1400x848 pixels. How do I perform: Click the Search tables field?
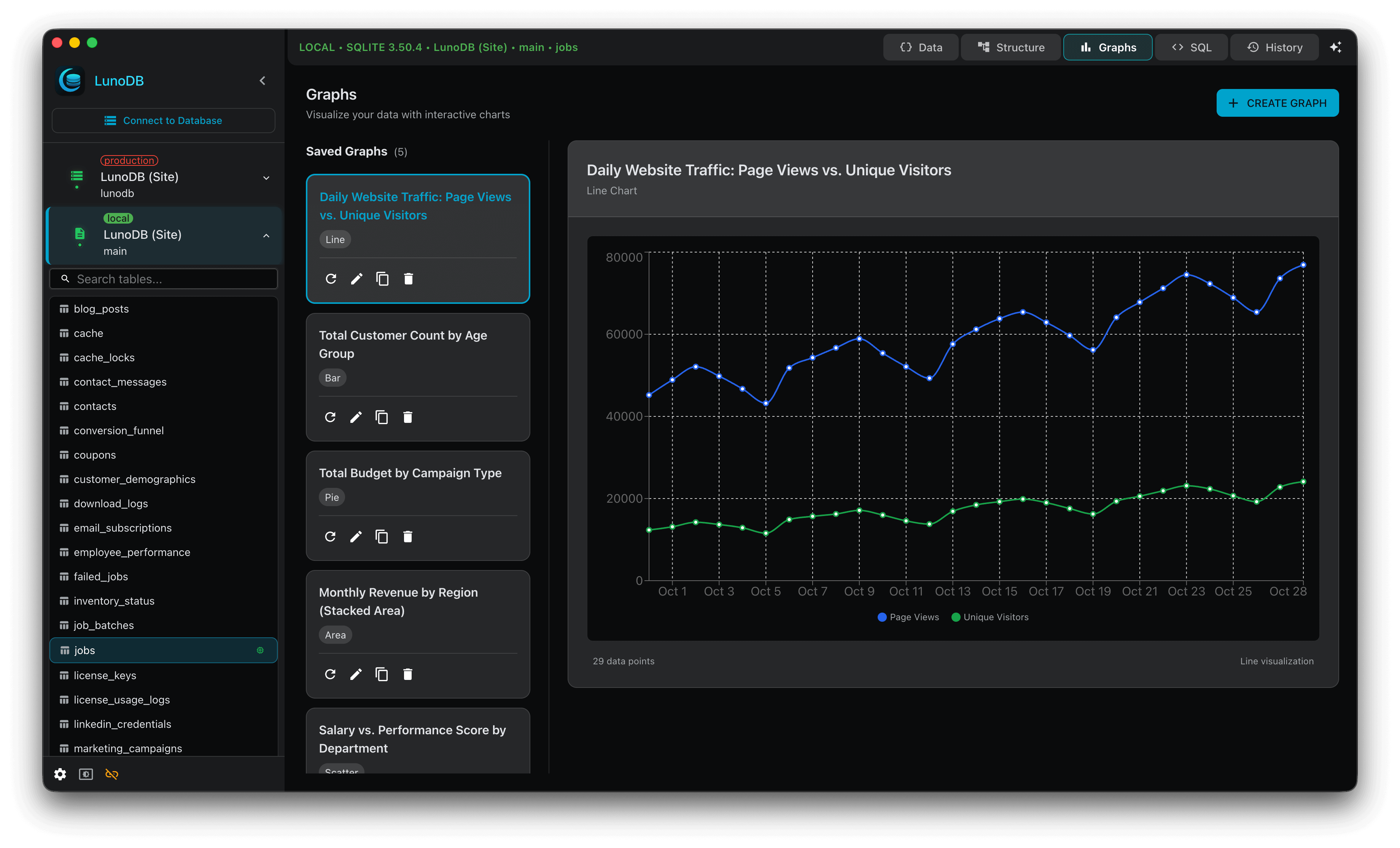pyautogui.click(x=163, y=278)
